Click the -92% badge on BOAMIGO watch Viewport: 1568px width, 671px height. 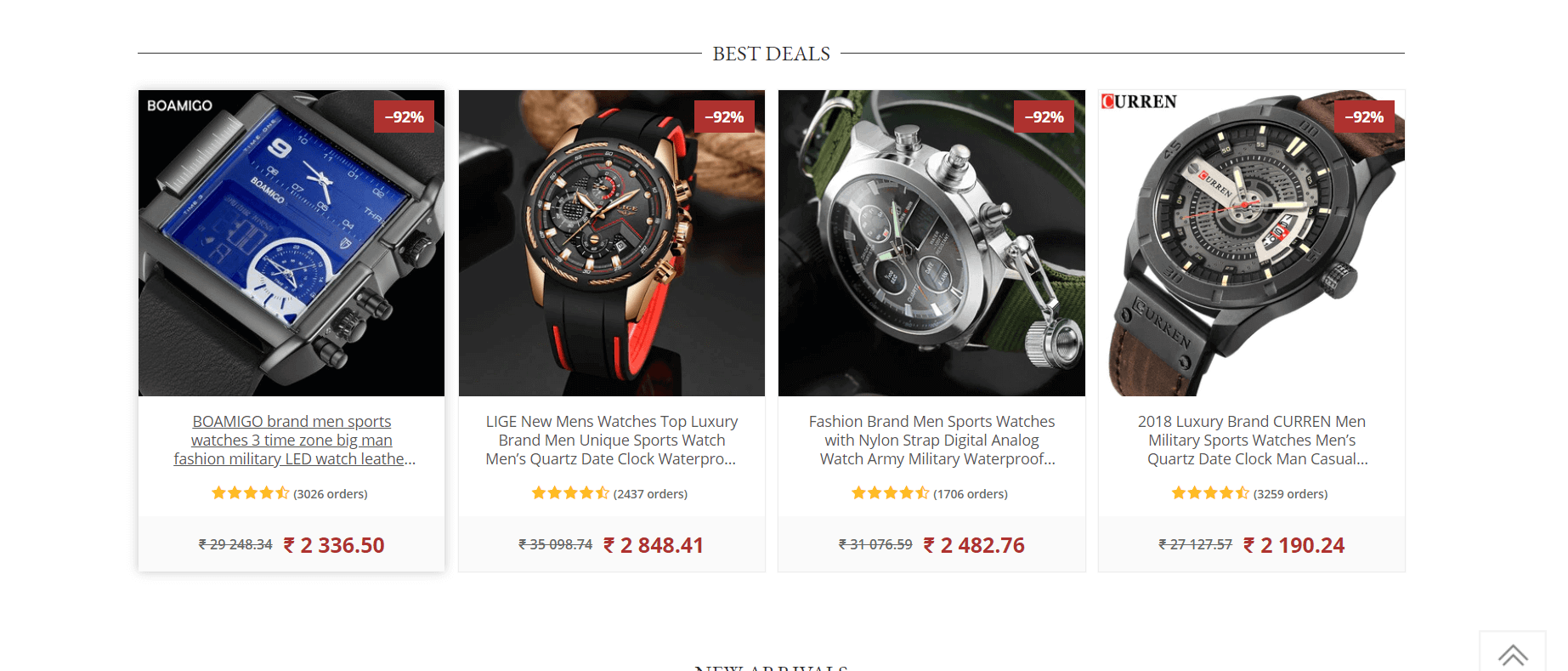[404, 117]
